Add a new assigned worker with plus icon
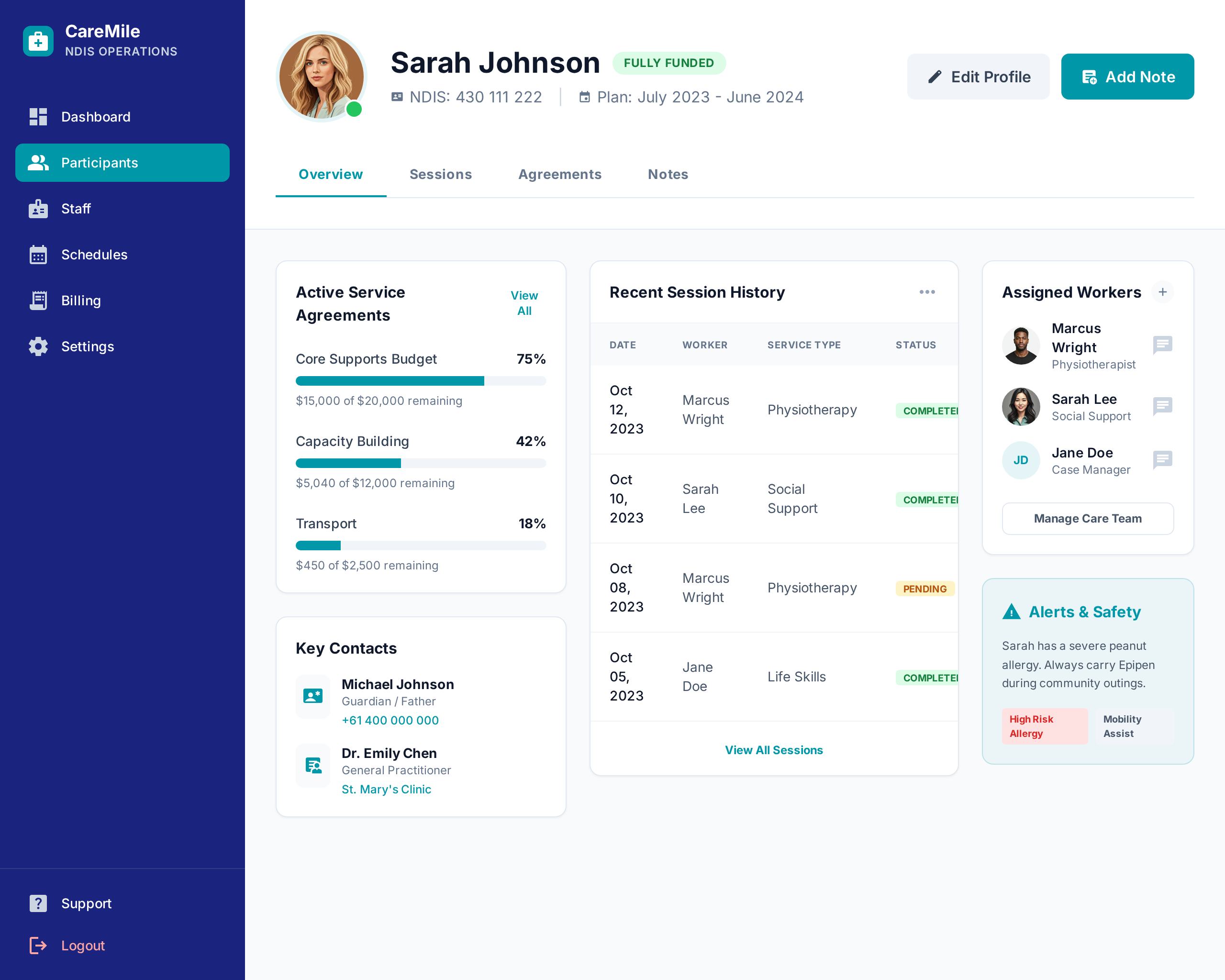Screen dimensions: 1225x980 tap(1162, 292)
